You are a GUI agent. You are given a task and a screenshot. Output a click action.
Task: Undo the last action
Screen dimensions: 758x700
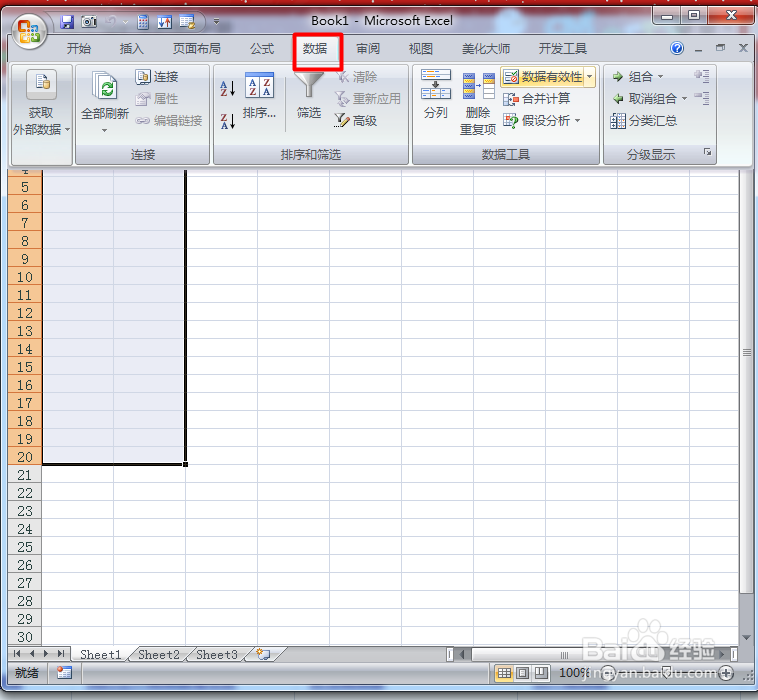(111, 22)
